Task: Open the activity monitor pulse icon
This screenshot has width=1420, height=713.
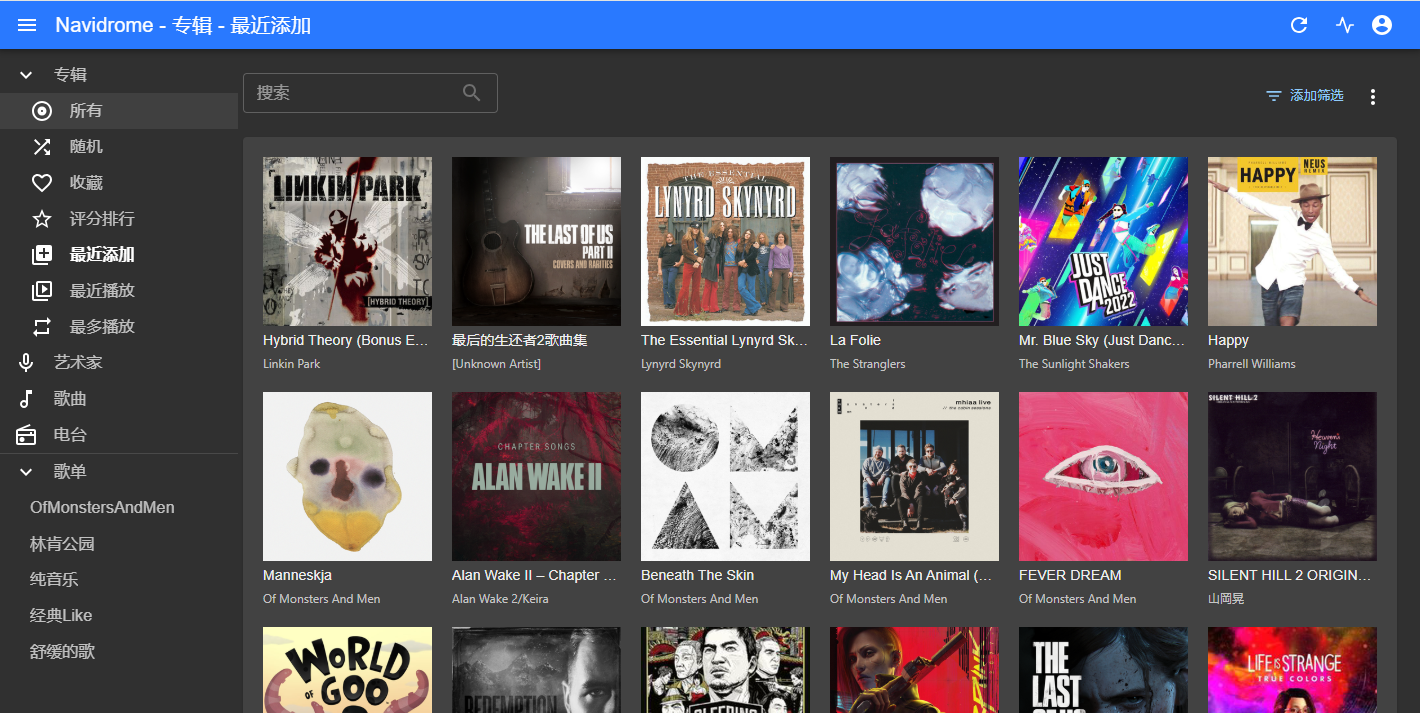Action: (1344, 25)
